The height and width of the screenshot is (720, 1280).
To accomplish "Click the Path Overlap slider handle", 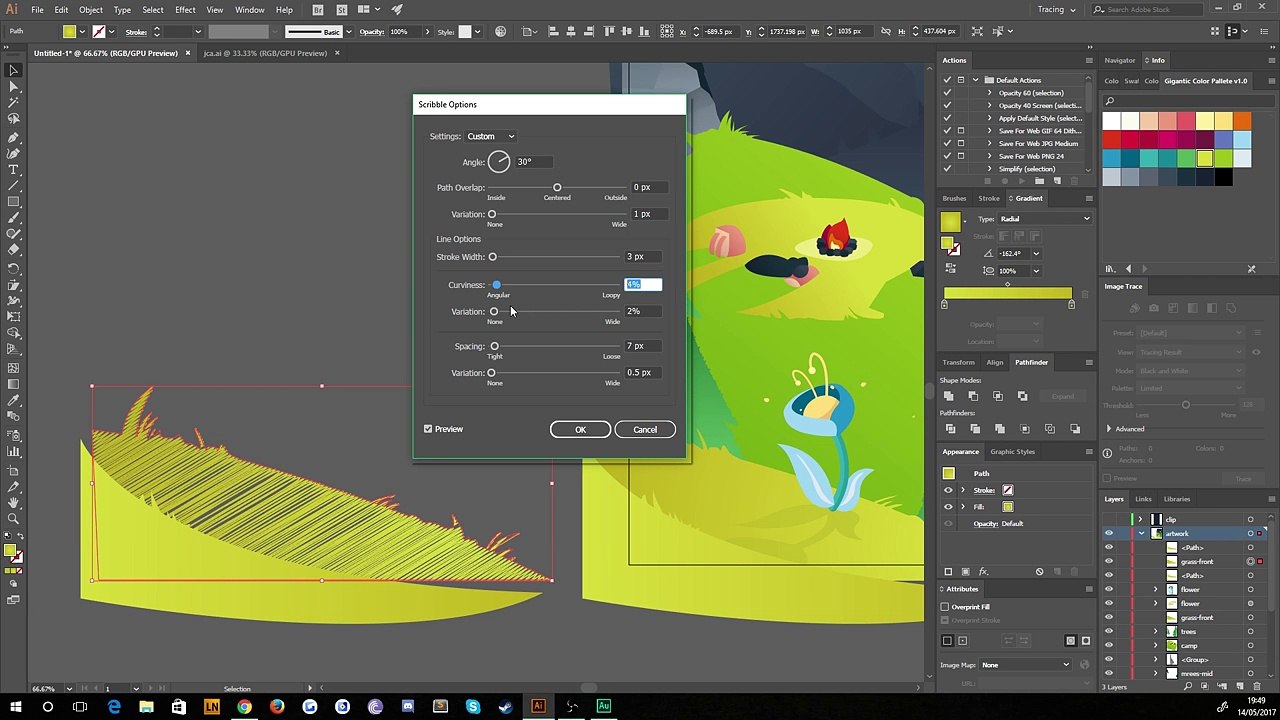I will tap(557, 188).
